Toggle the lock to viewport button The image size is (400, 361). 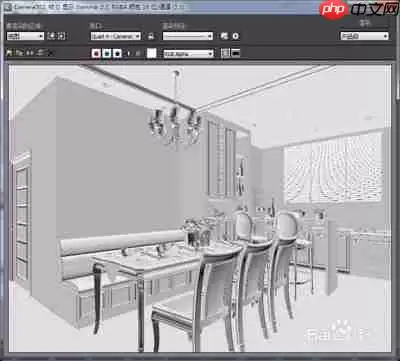coord(151,36)
